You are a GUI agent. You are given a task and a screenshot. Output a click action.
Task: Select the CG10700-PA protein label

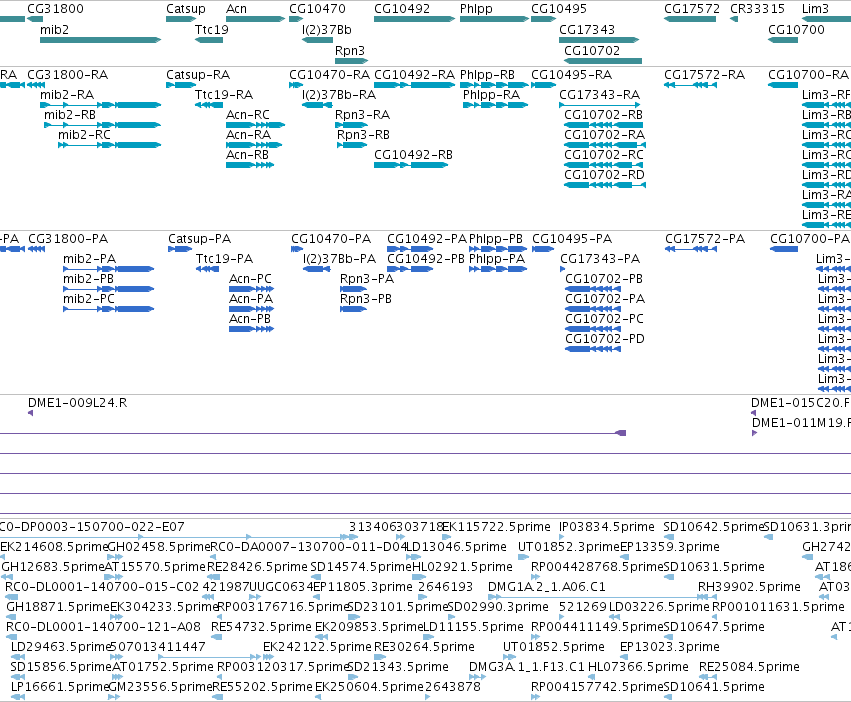810,238
